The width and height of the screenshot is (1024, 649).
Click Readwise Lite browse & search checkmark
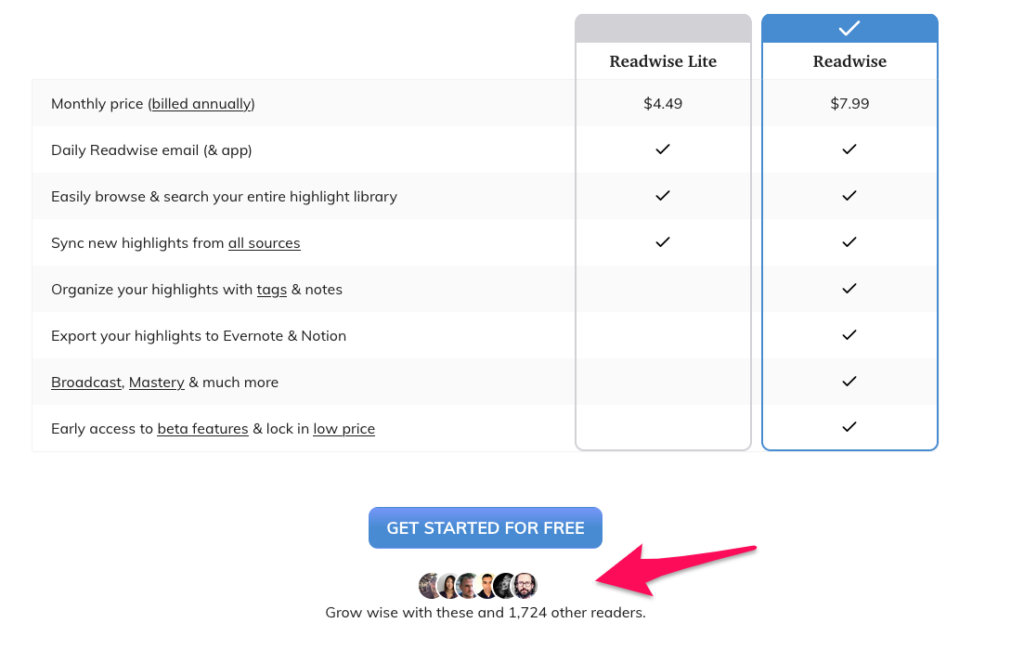(662, 196)
